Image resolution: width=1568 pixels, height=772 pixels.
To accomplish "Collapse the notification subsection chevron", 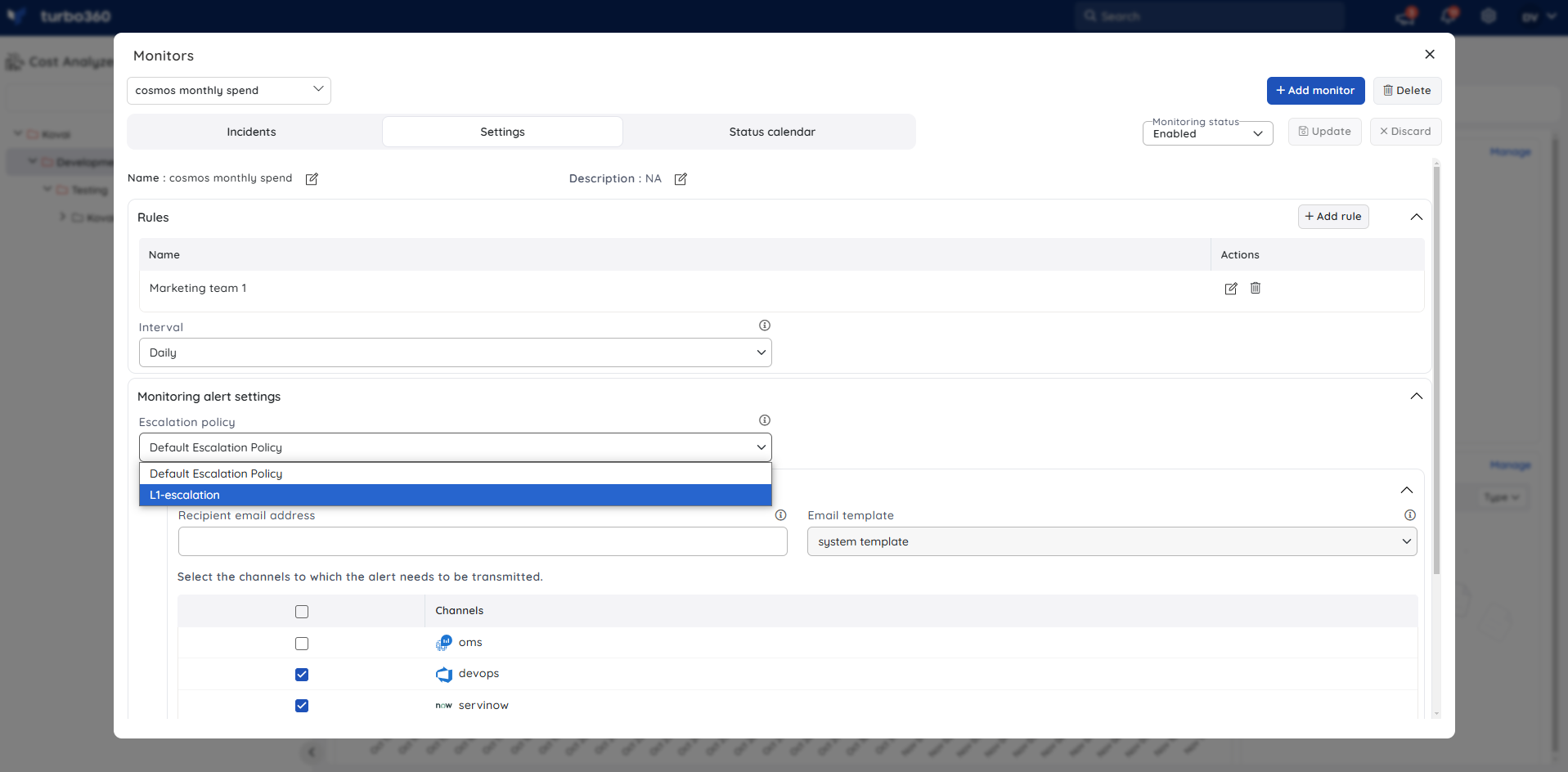I will pos(1407,490).
